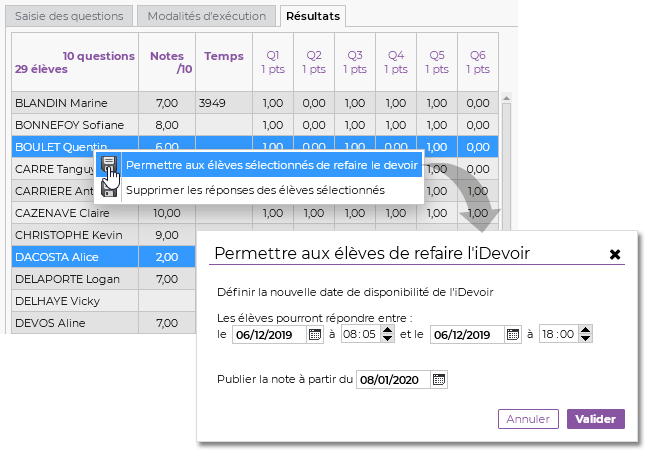
Task: Click delete-answers icon in context menu
Action: pyautogui.click(x=109, y=190)
